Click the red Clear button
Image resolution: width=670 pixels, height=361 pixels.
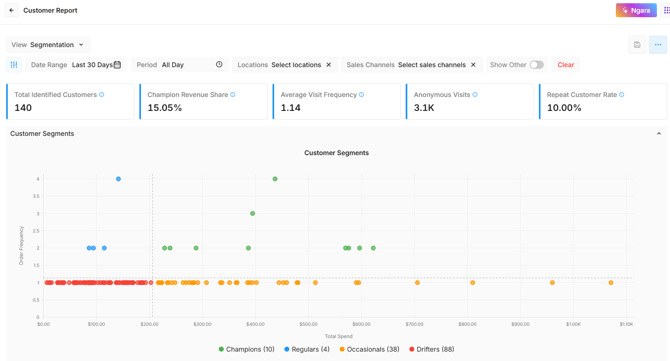click(565, 65)
